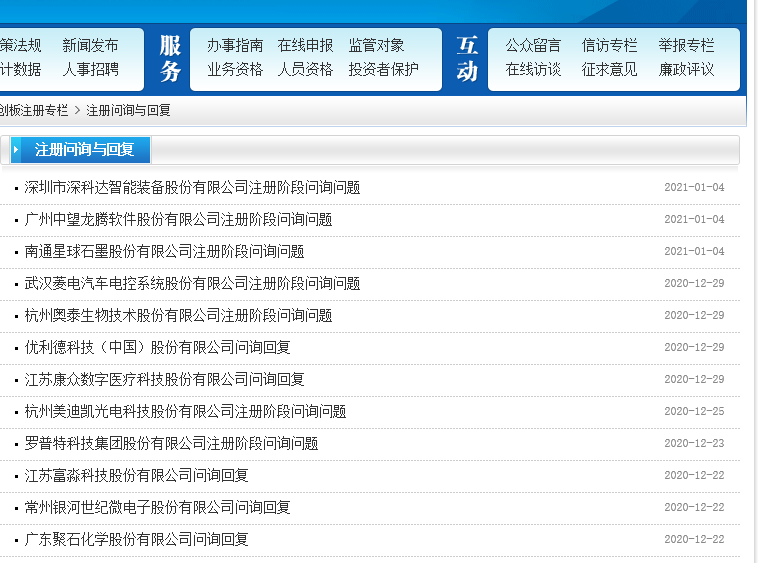This screenshot has width=764, height=563.
Task: Open 江苏康众数字医疗科技 reply article
Action: click(x=164, y=379)
